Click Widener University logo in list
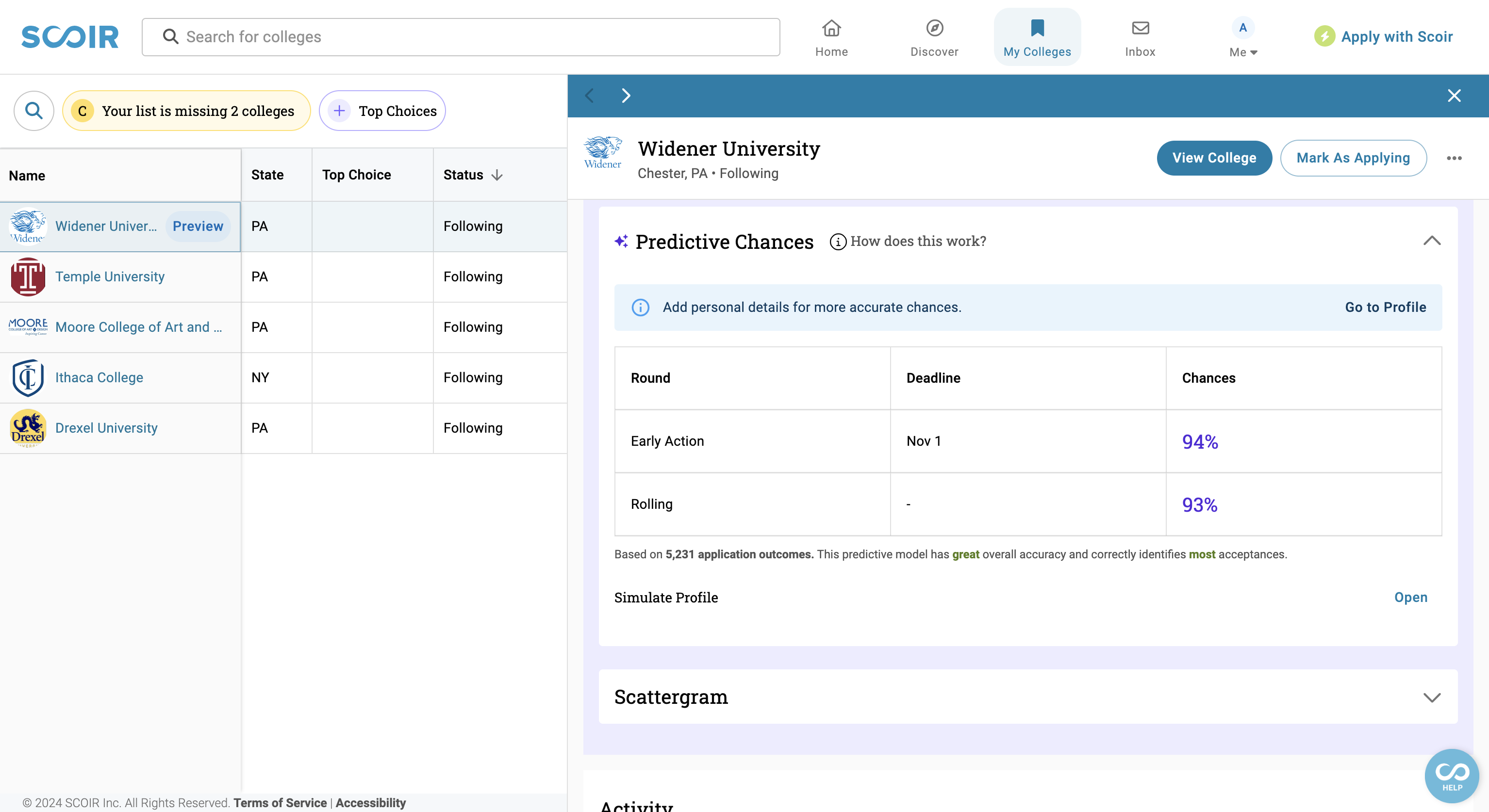This screenshot has height=812, width=1489. tap(28, 226)
